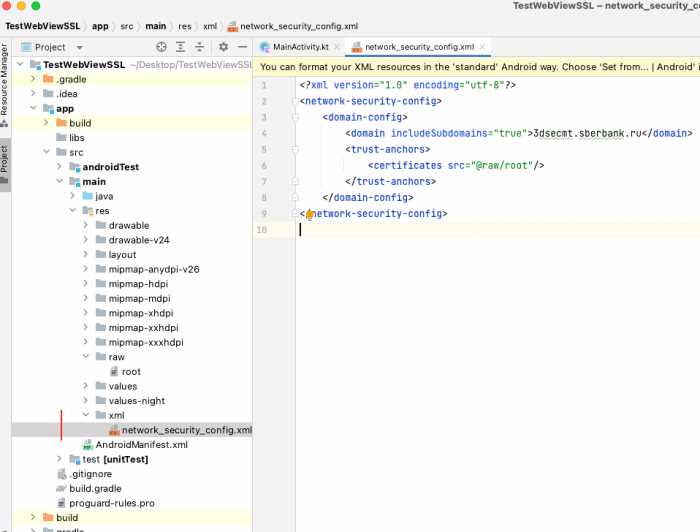Click the yellow lightbulb intention icon

pyautogui.click(x=309, y=214)
